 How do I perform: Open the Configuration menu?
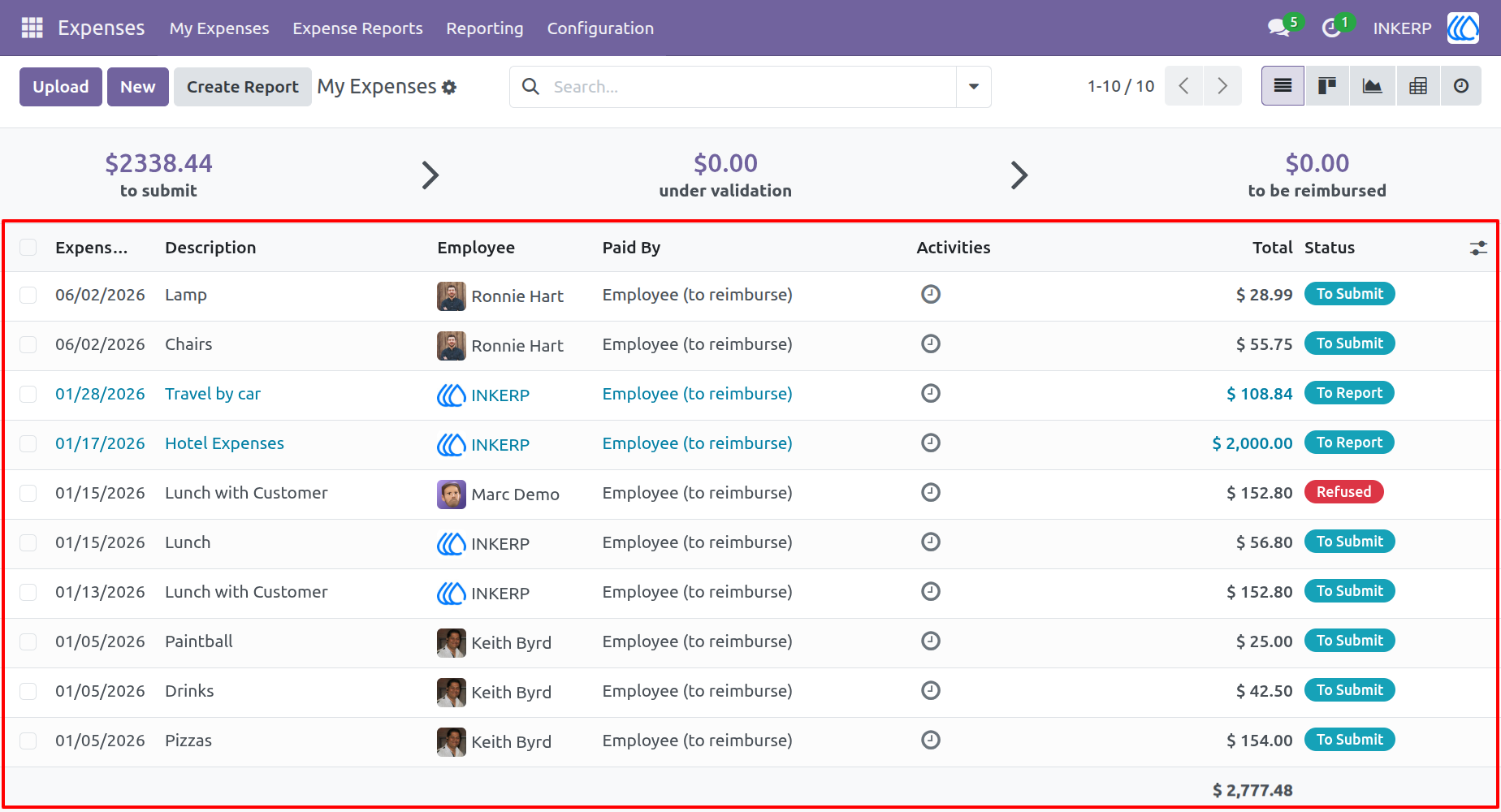600,28
